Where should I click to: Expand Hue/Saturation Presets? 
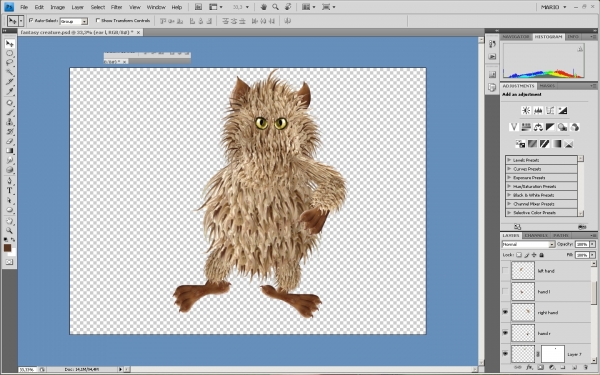509,186
